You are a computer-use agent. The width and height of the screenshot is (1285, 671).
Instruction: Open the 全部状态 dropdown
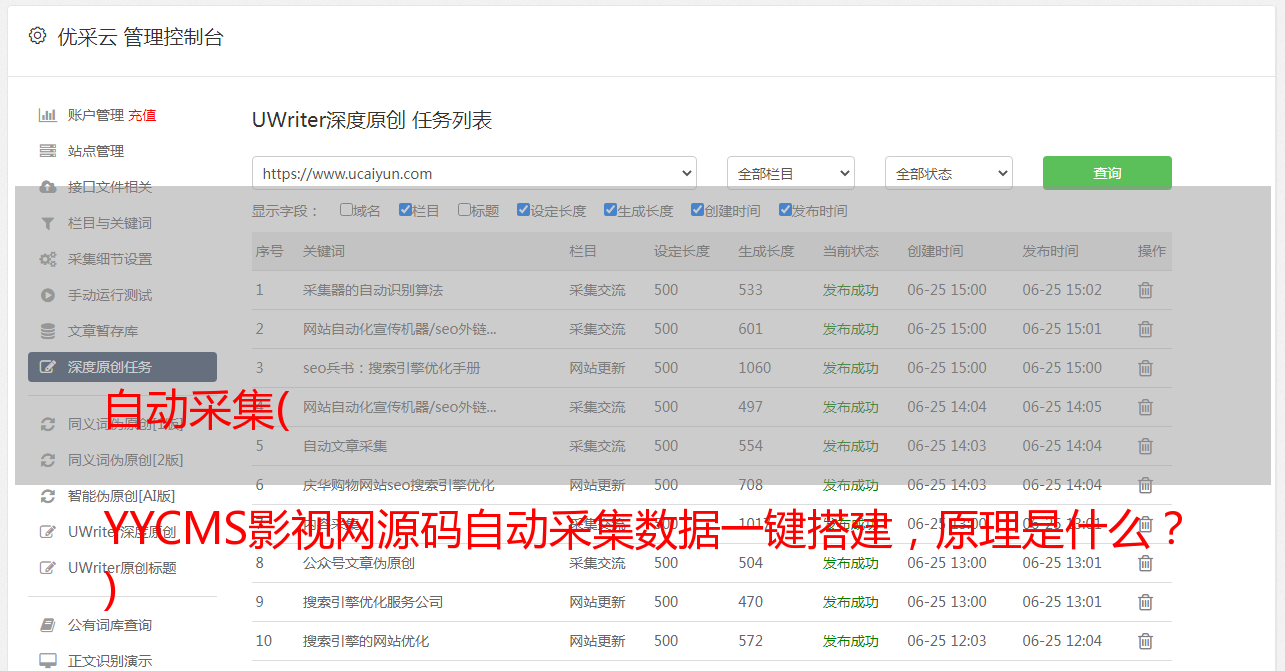click(949, 173)
